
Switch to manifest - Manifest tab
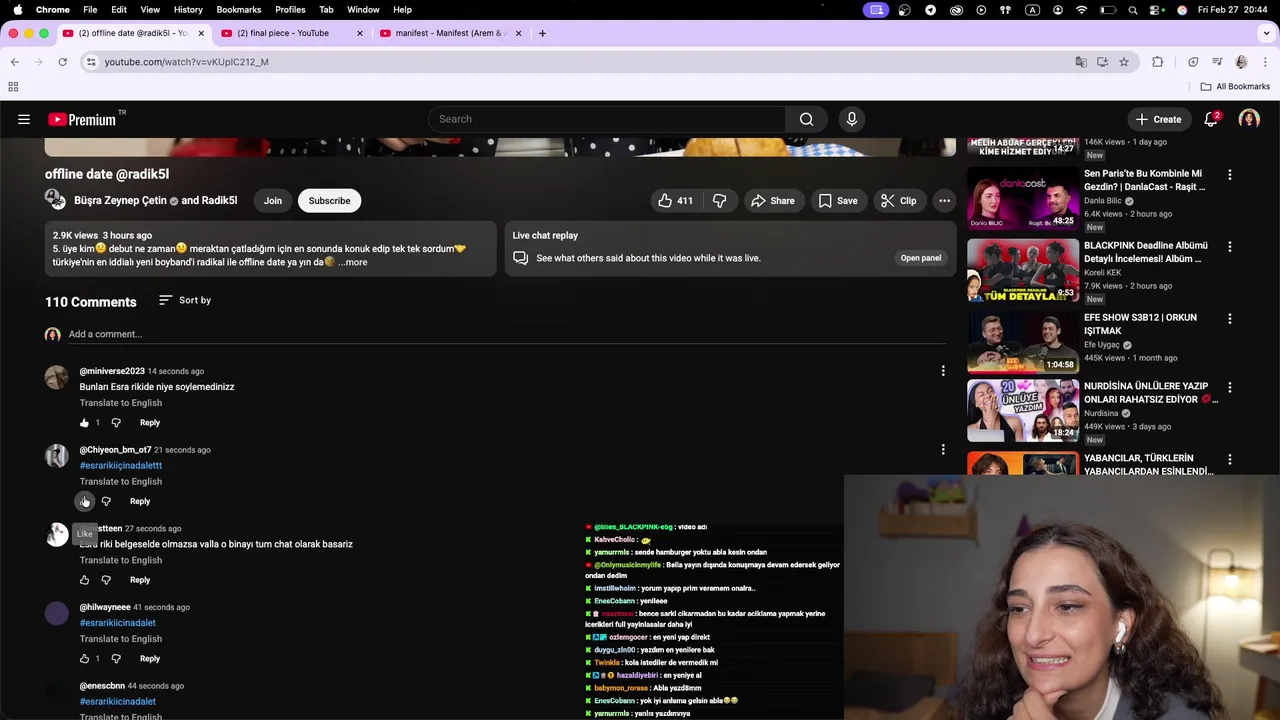(450, 33)
